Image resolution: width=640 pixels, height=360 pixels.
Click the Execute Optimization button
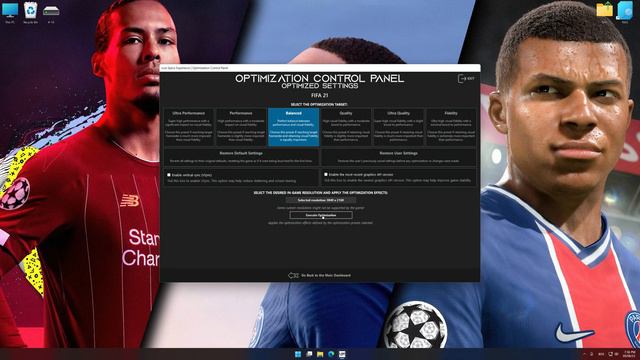(321, 215)
